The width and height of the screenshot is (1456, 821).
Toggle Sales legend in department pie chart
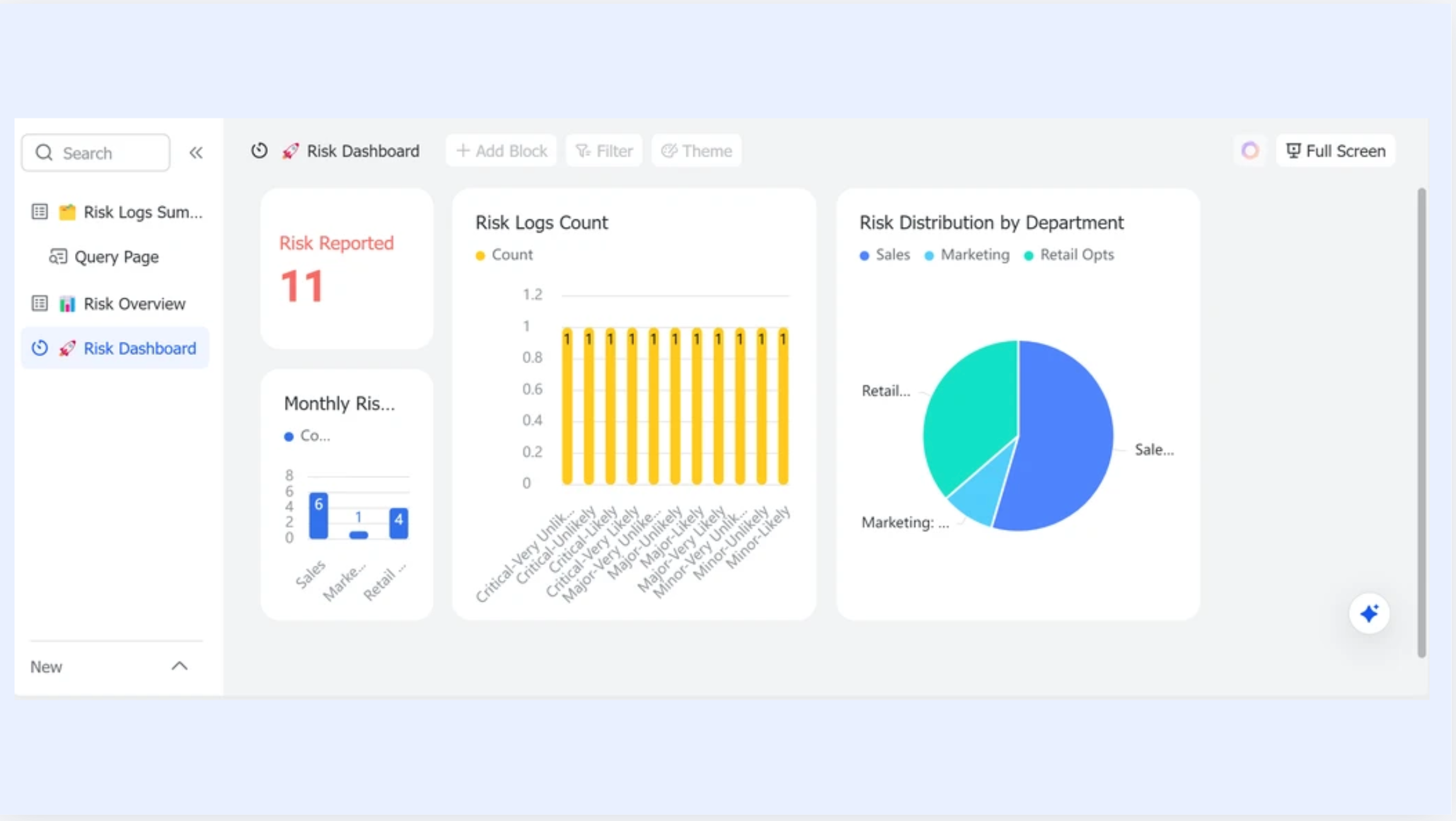(x=884, y=255)
